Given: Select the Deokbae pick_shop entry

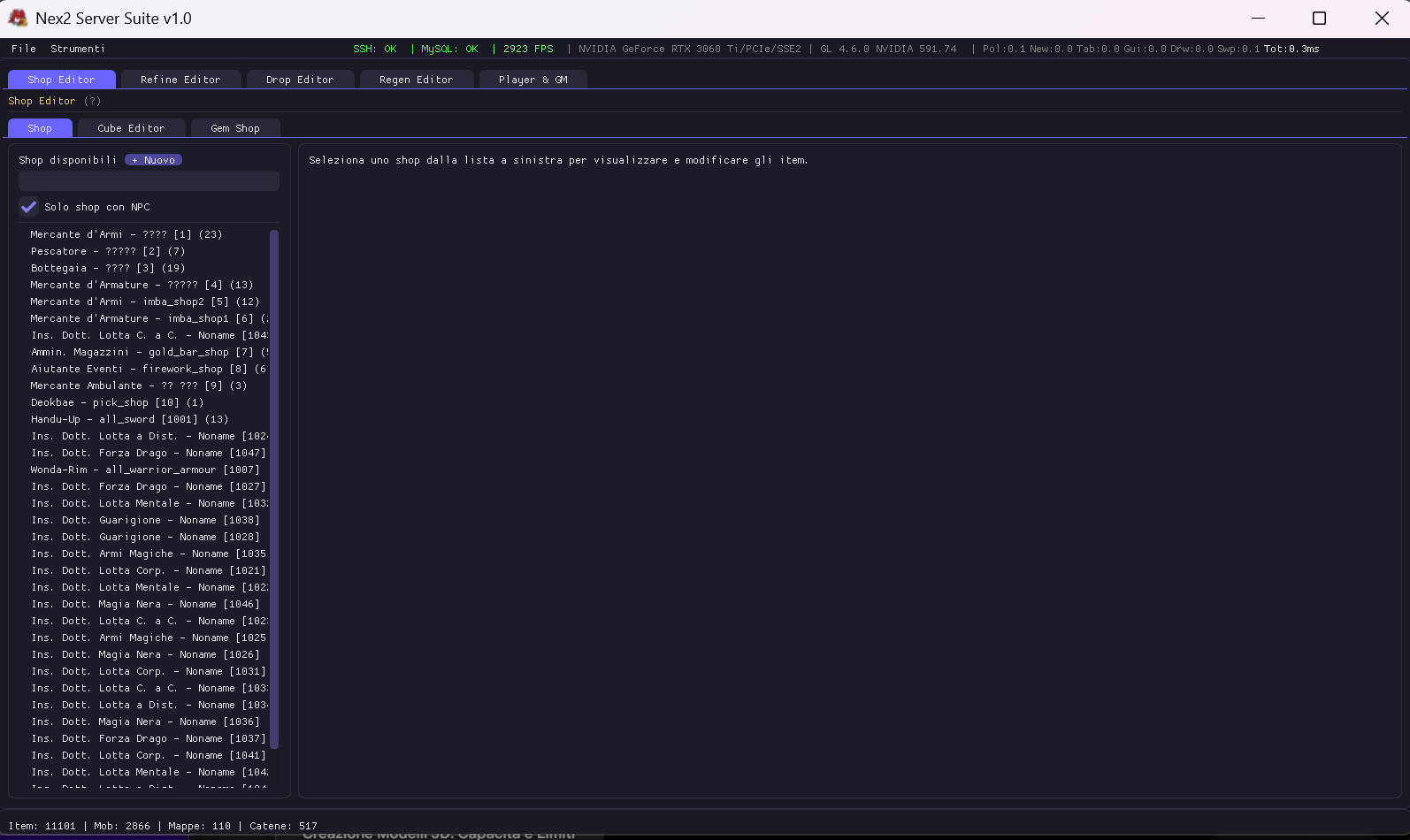Looking at the screenshot, I should [117, 402].
